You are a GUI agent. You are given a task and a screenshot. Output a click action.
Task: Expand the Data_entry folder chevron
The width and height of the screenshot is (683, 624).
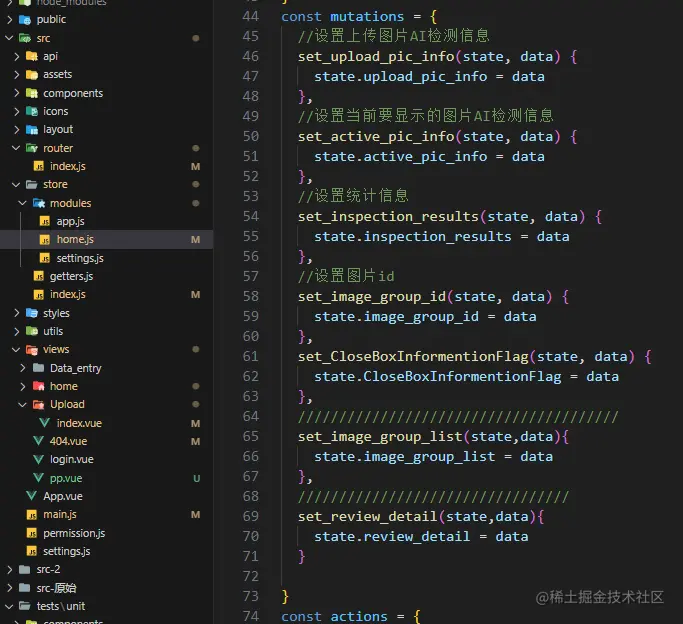[23, 368]
